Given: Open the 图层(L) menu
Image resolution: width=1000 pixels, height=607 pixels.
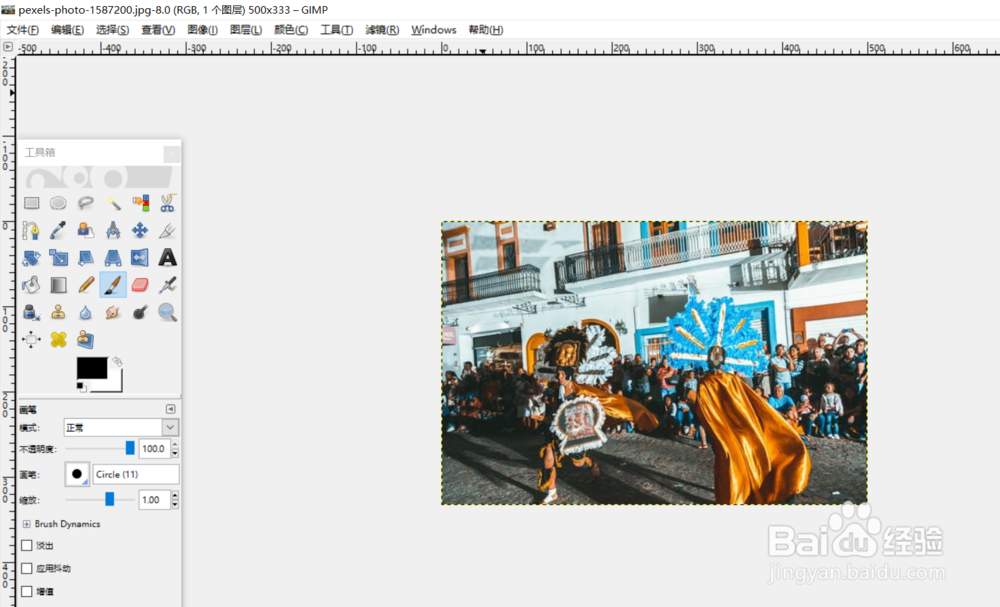Looking at the screenshot, I should 246,30.
